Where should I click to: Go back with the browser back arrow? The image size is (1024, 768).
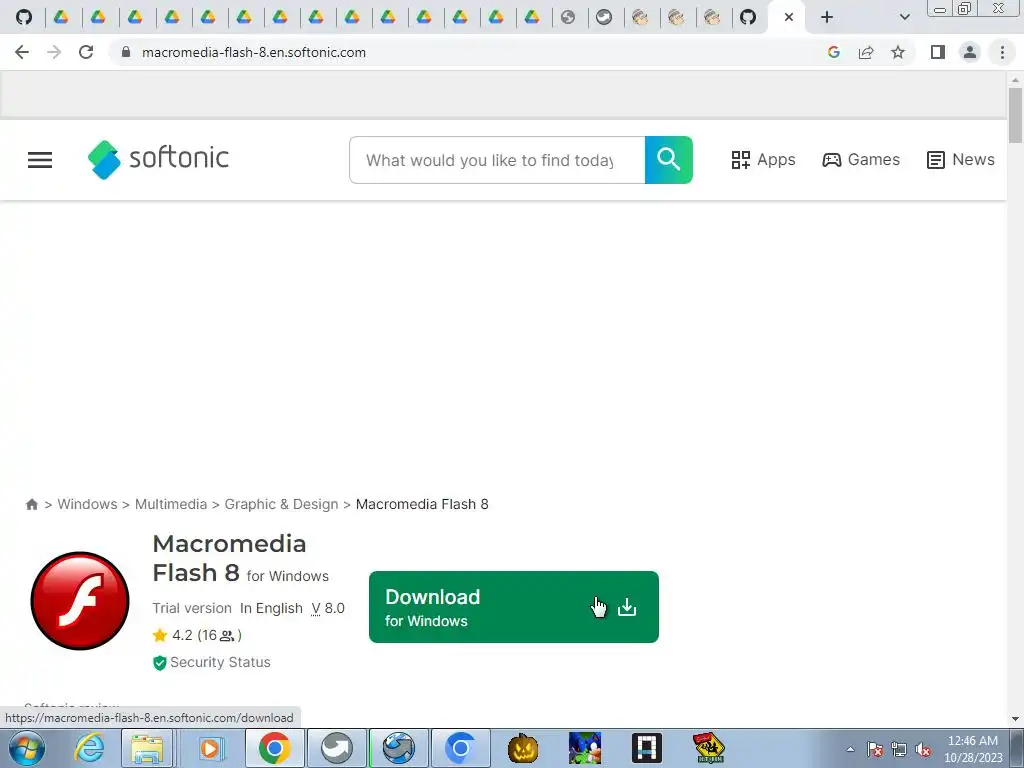[x=22, y=52]
